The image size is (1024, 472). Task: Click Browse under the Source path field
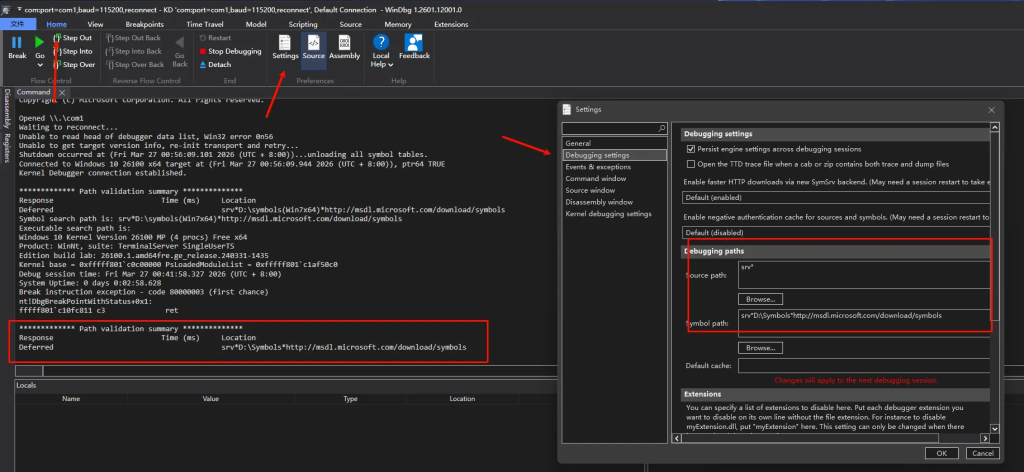(760, 300)
